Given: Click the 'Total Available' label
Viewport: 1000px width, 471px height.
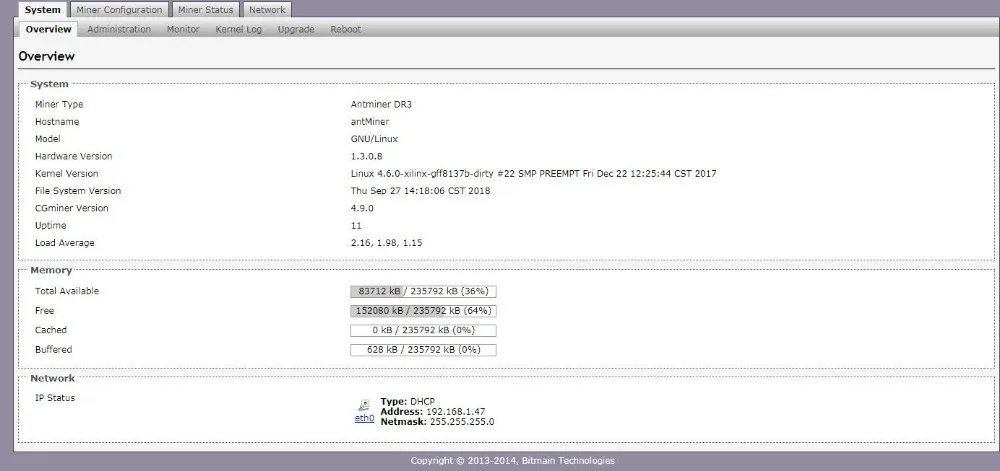Looking at the screenshot, I should (67, 291).
